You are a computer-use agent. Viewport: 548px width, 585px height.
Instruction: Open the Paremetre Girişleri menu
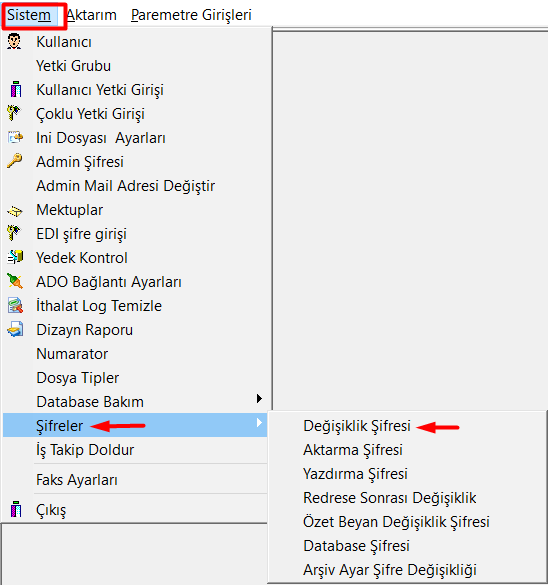click(x=191, y=15)
